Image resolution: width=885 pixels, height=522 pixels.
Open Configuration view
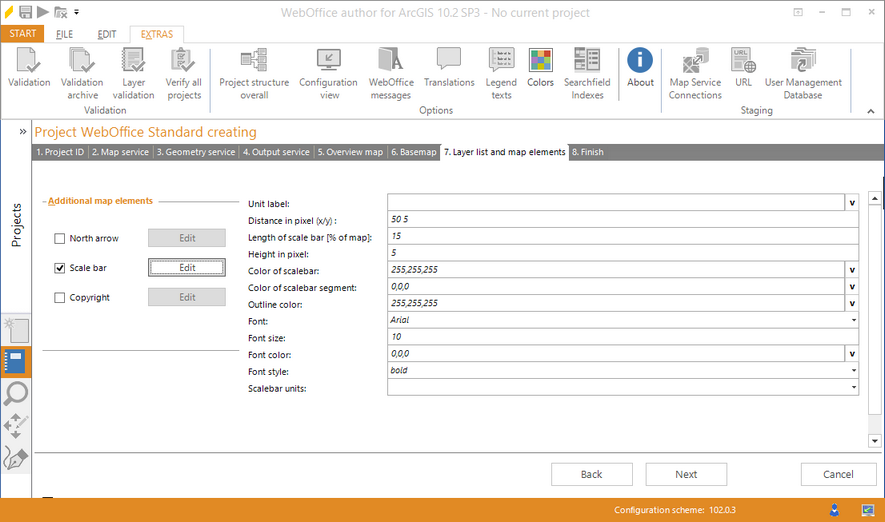click(x=328, y=74)
